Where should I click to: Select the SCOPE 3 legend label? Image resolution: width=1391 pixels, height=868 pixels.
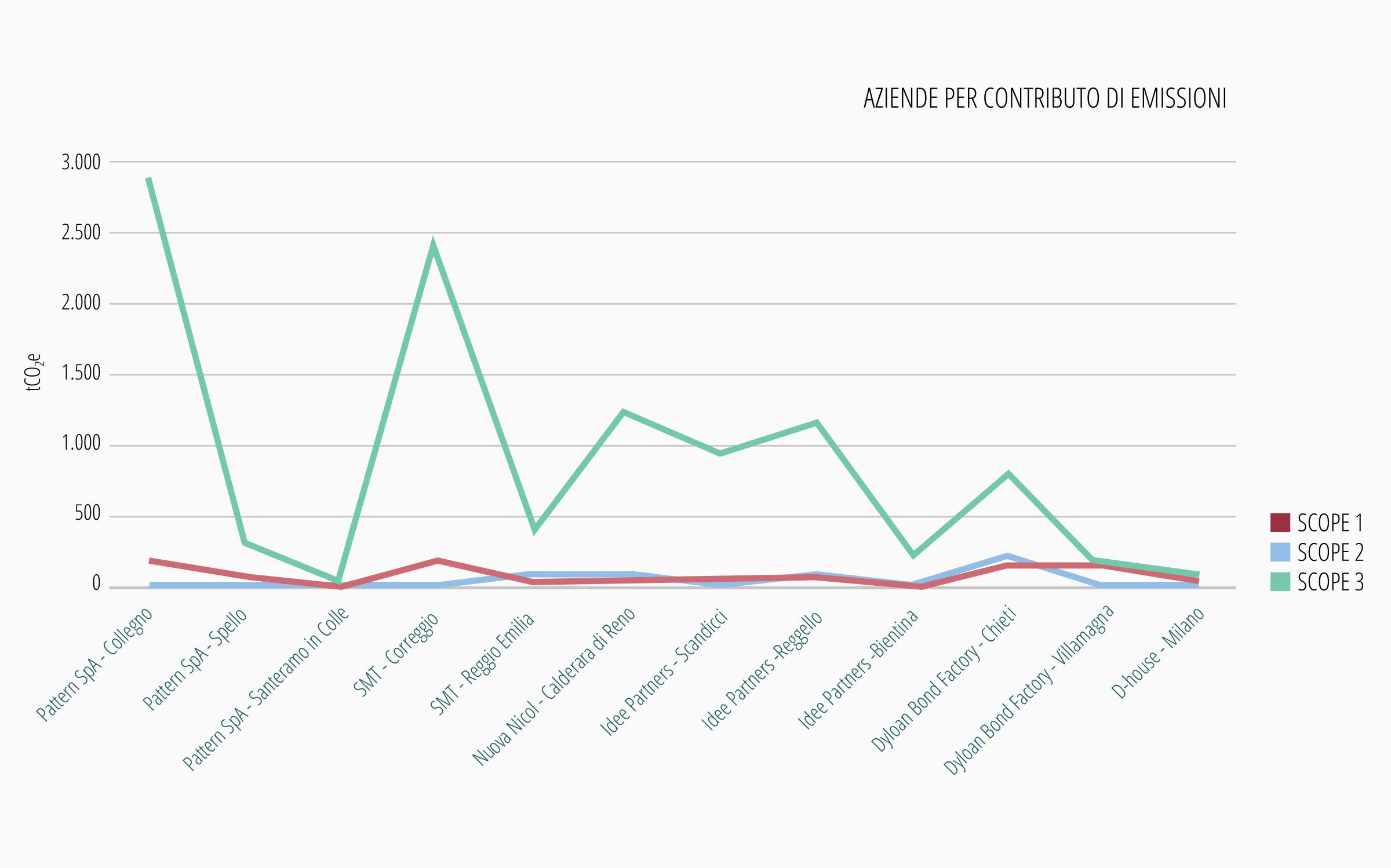pos(1330,582)
